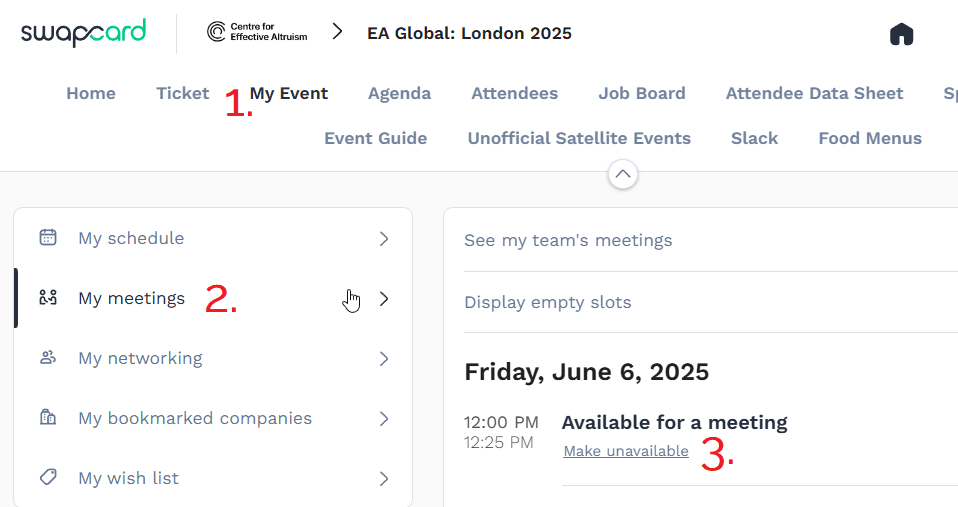
Task: Collapse the navigation bar with up chevron
Action: click(622, 174)
